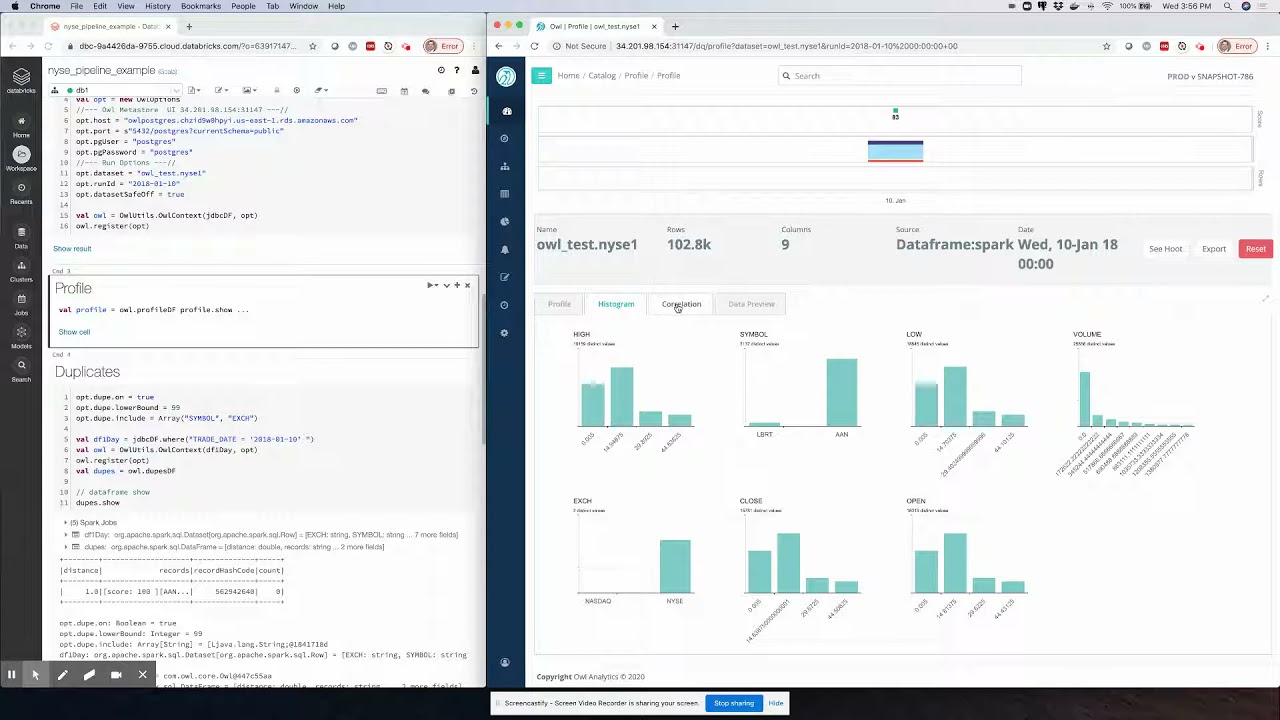Click the Stop sharing button

733,703
